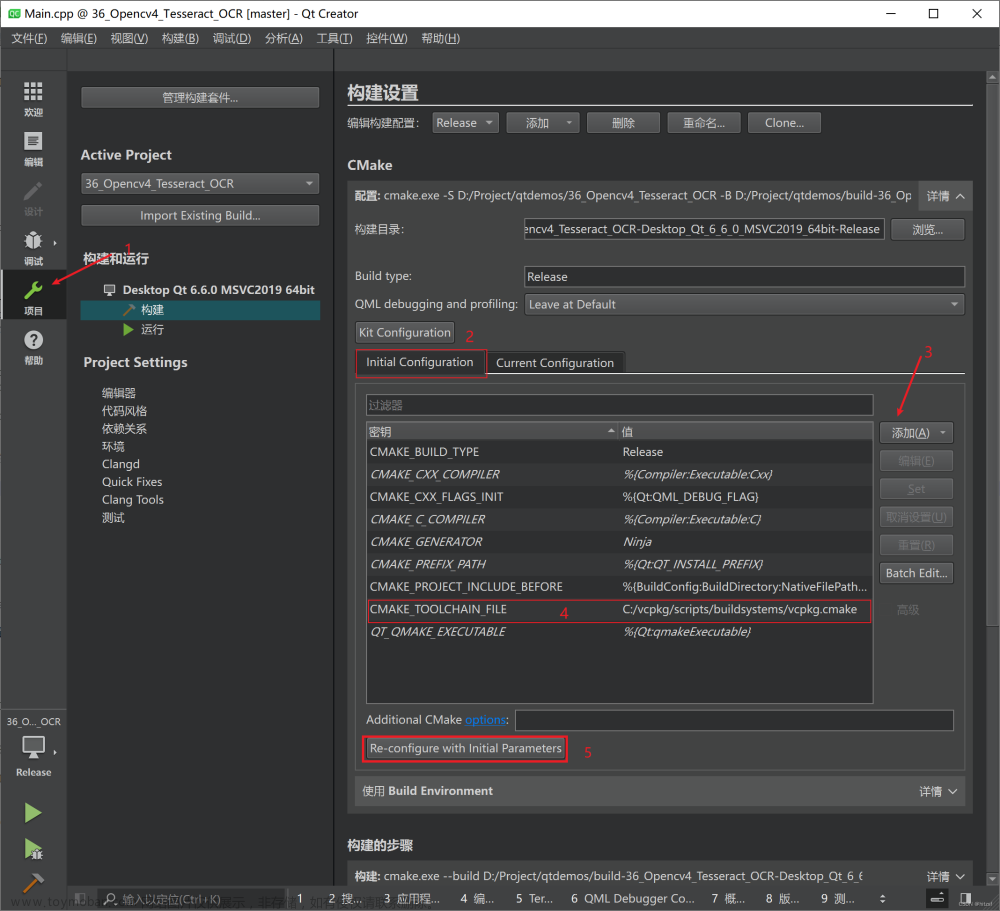Viewport: 1000px width, 911px height.
Task: Open the 调试(D) menu
Action: click(x=232, y=38)
